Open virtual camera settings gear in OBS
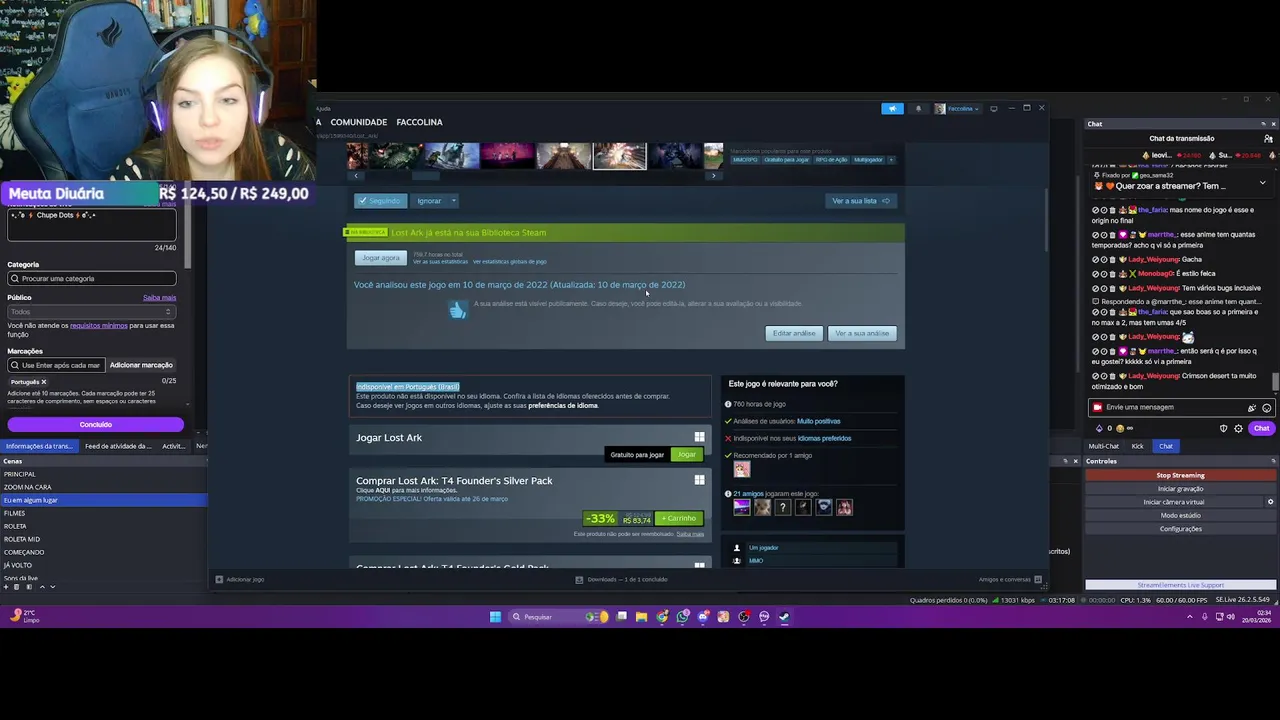The width and height of the screenshot is (1280, 720). point(1271,502)
